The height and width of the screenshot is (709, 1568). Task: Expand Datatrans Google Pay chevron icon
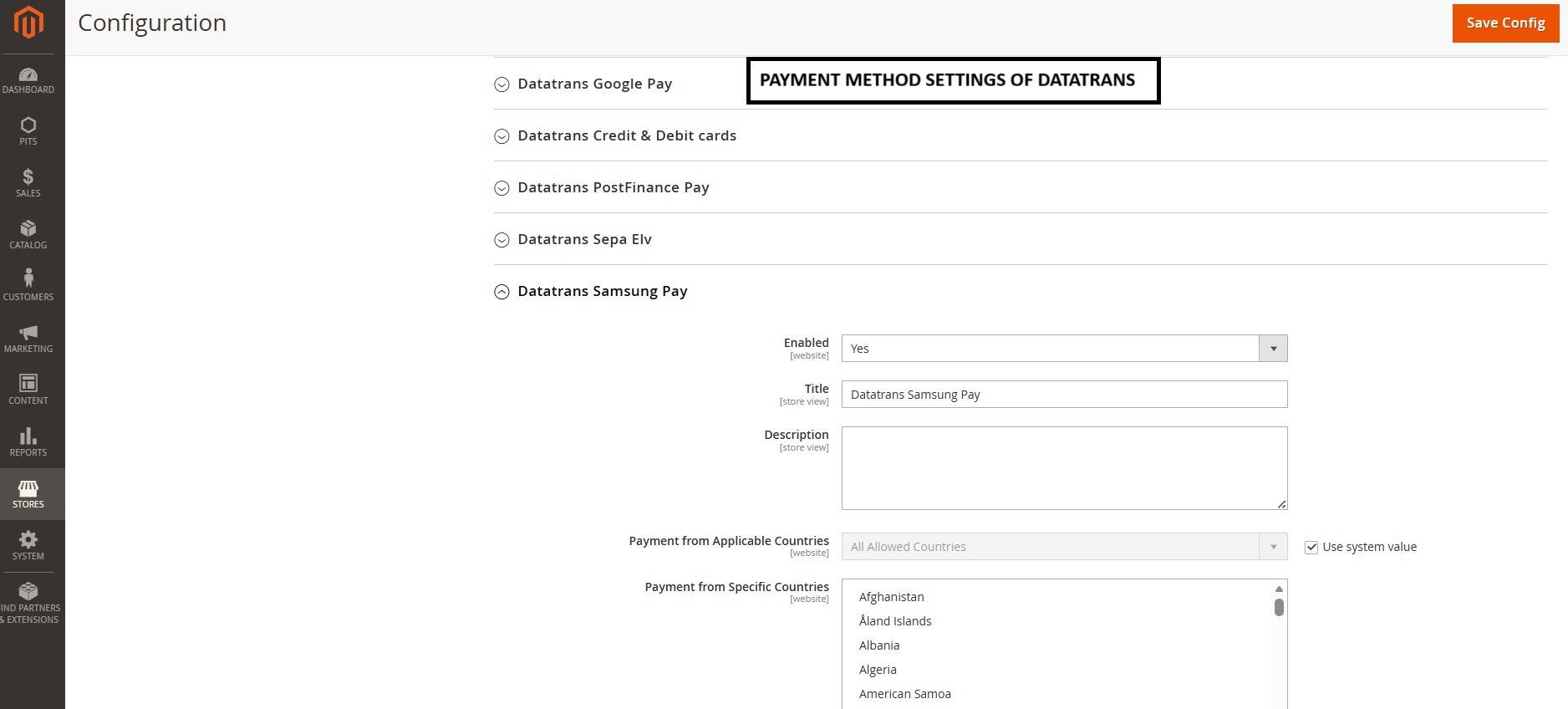(501, 84)
